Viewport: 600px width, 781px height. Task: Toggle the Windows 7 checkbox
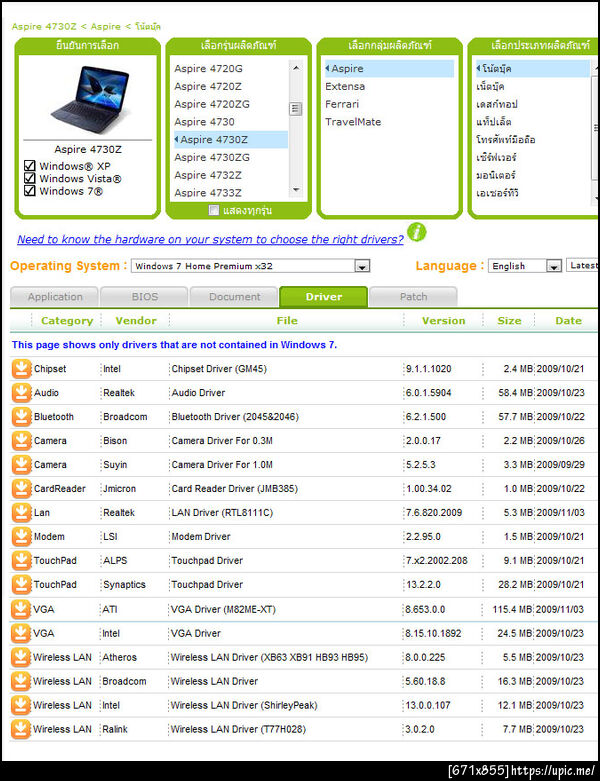[x=29, y=191]
